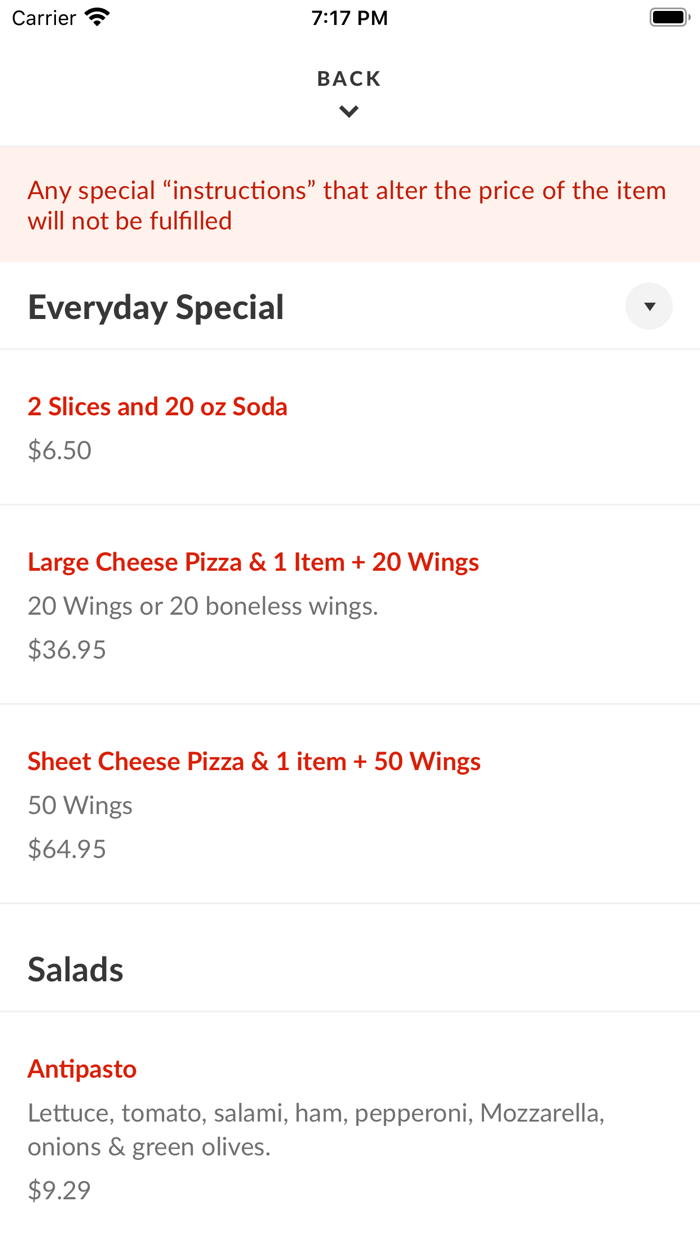This screenshot has width=700, height=1244.
Task: Tap the Wi-Fi icon in status bar
Action: [98, 18]
